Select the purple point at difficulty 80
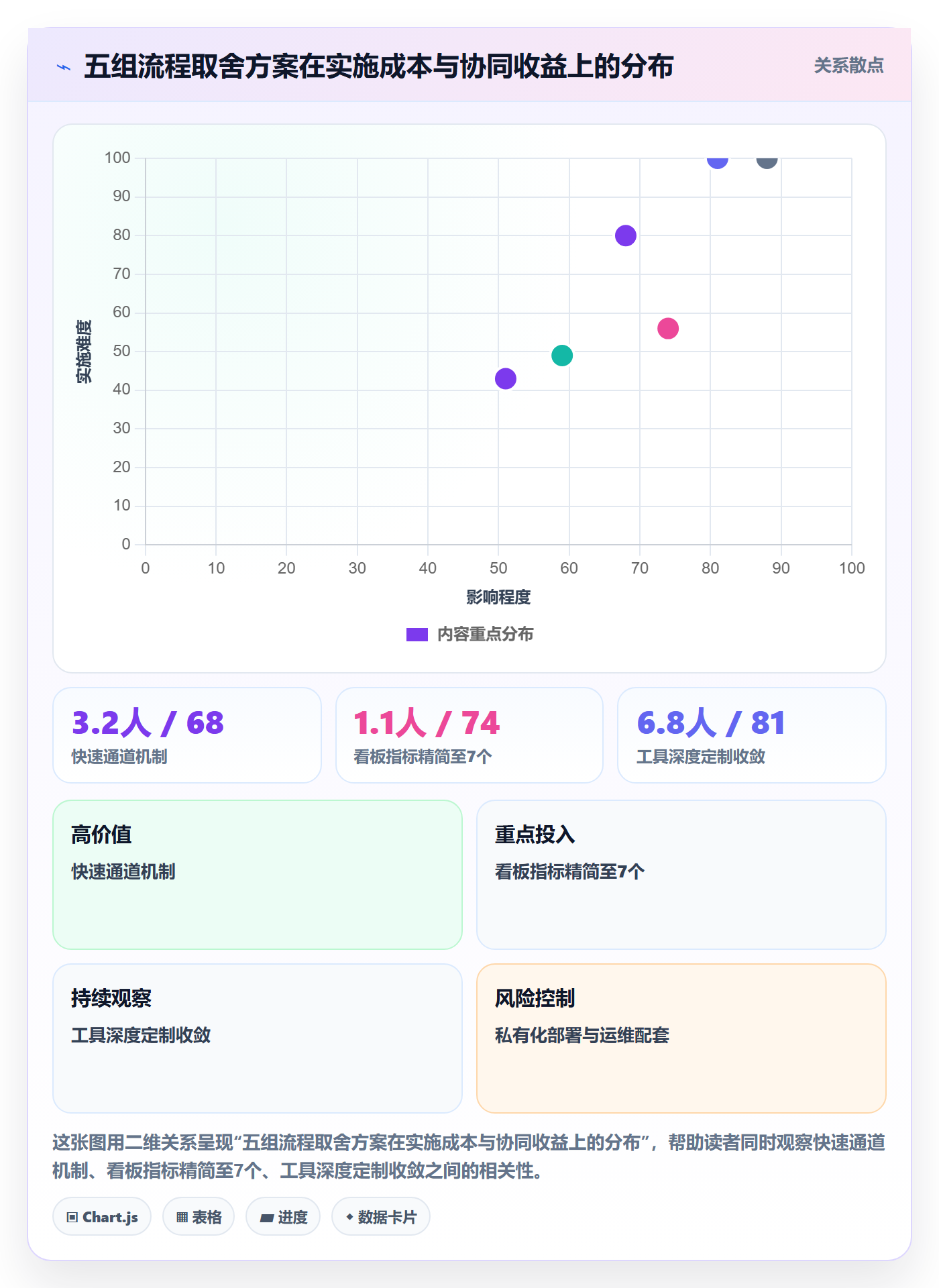Viewport: 939px width, 1288px height. (626, 235)
